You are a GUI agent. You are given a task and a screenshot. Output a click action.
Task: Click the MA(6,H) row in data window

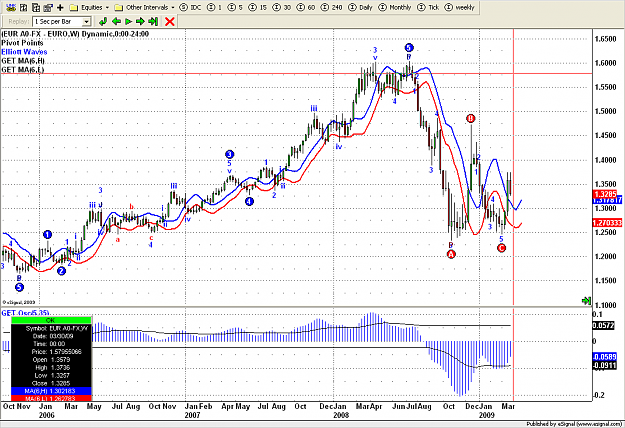click(x=51, y=391)
